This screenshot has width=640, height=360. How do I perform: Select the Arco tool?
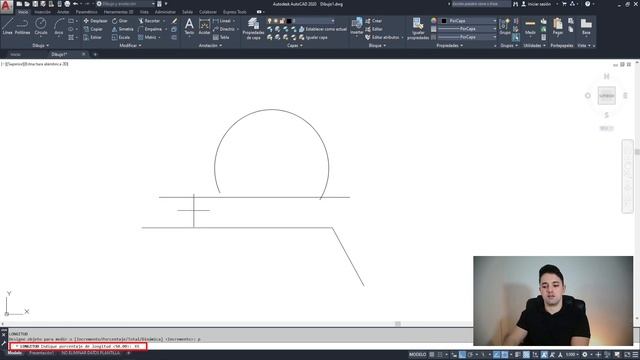(59, 27)
